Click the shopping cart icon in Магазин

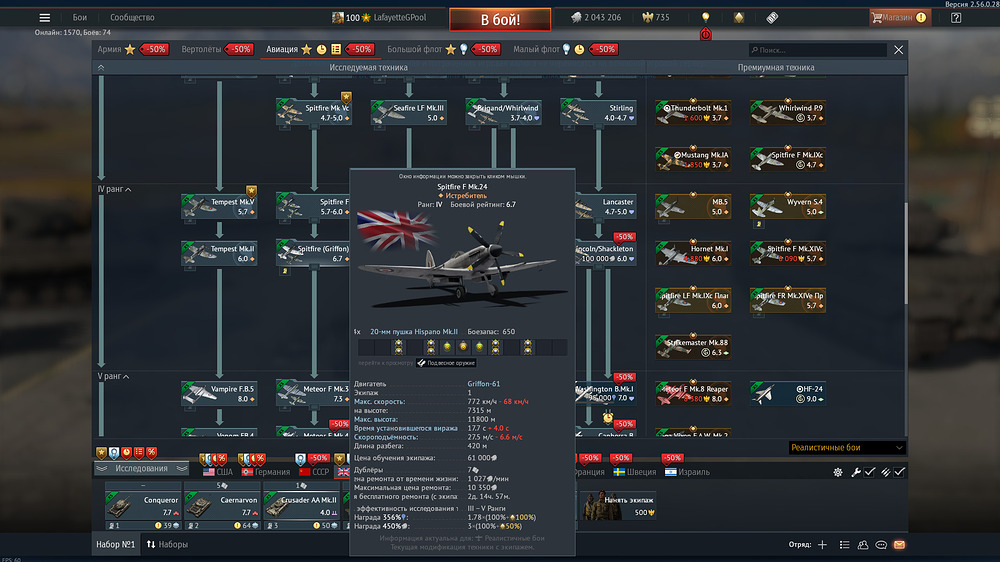click(x=877, y=18)
